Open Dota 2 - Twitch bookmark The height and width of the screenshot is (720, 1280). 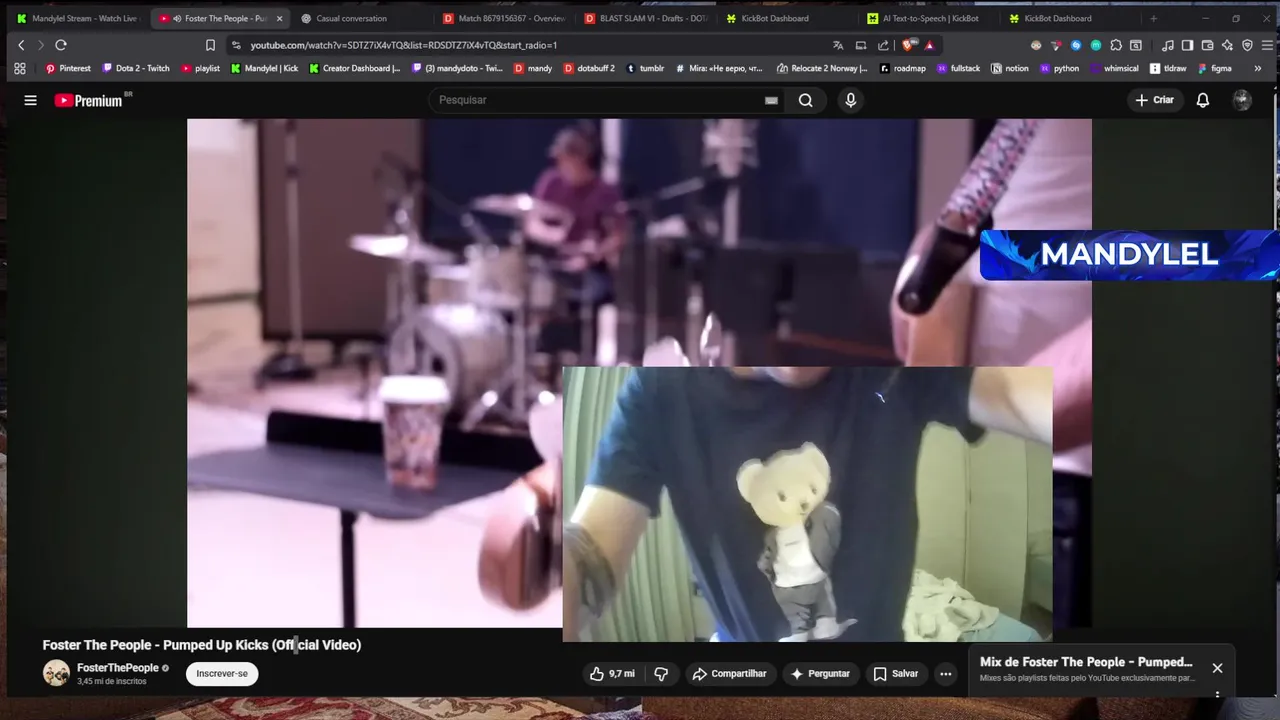click(136, 68)
